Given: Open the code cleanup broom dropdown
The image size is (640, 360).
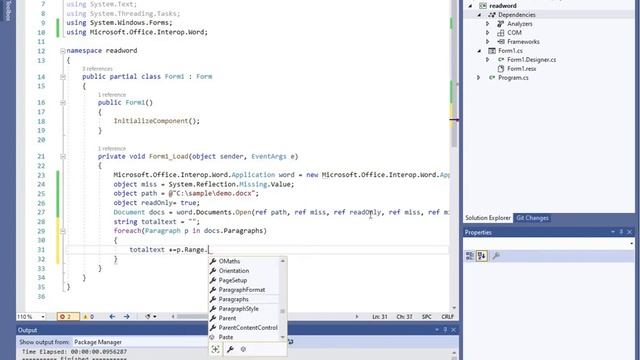Looking at the screenshot, I should [151, 317].
